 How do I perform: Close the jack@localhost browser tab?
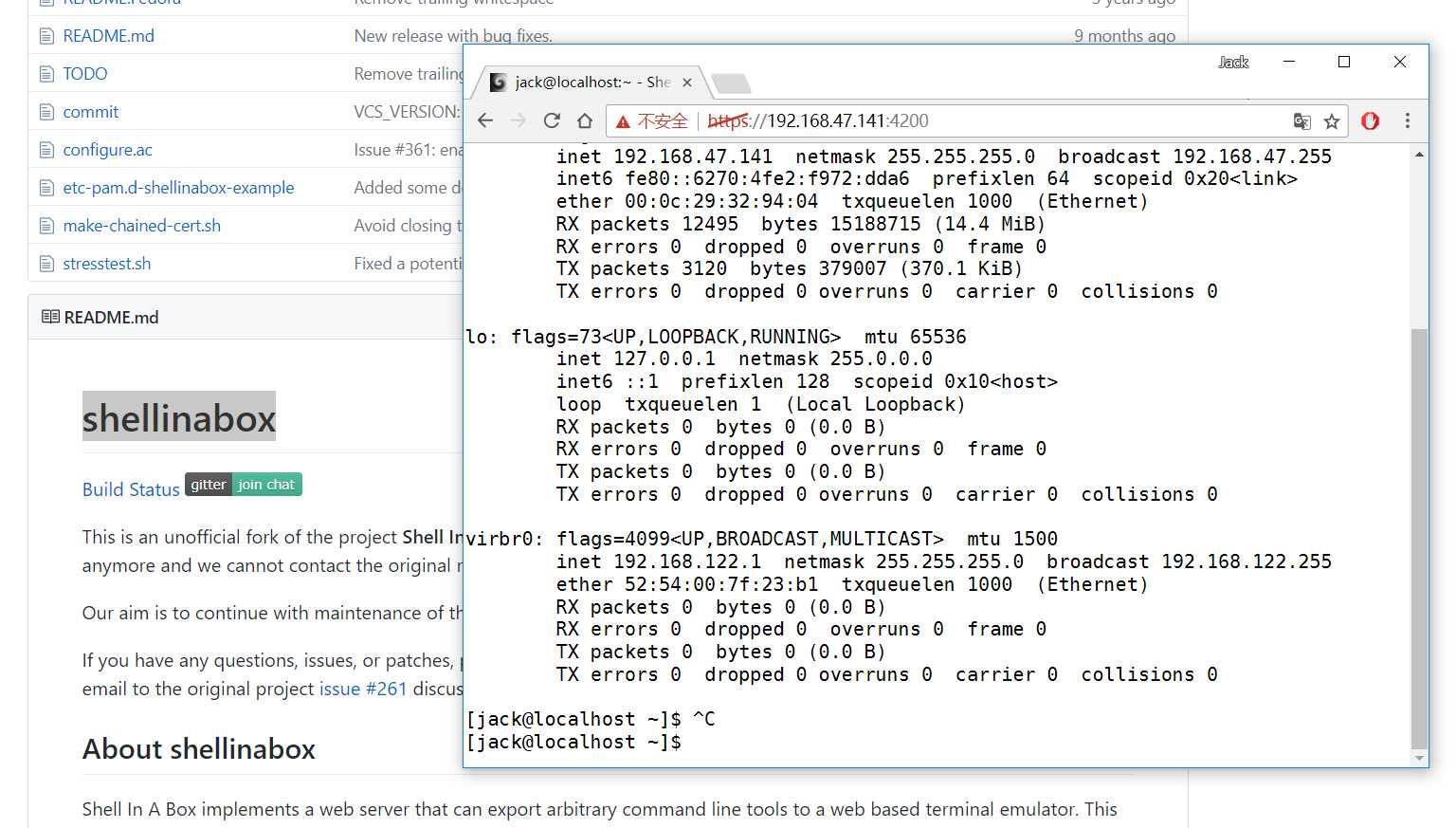pyautogui.click(x=687, y=83)
